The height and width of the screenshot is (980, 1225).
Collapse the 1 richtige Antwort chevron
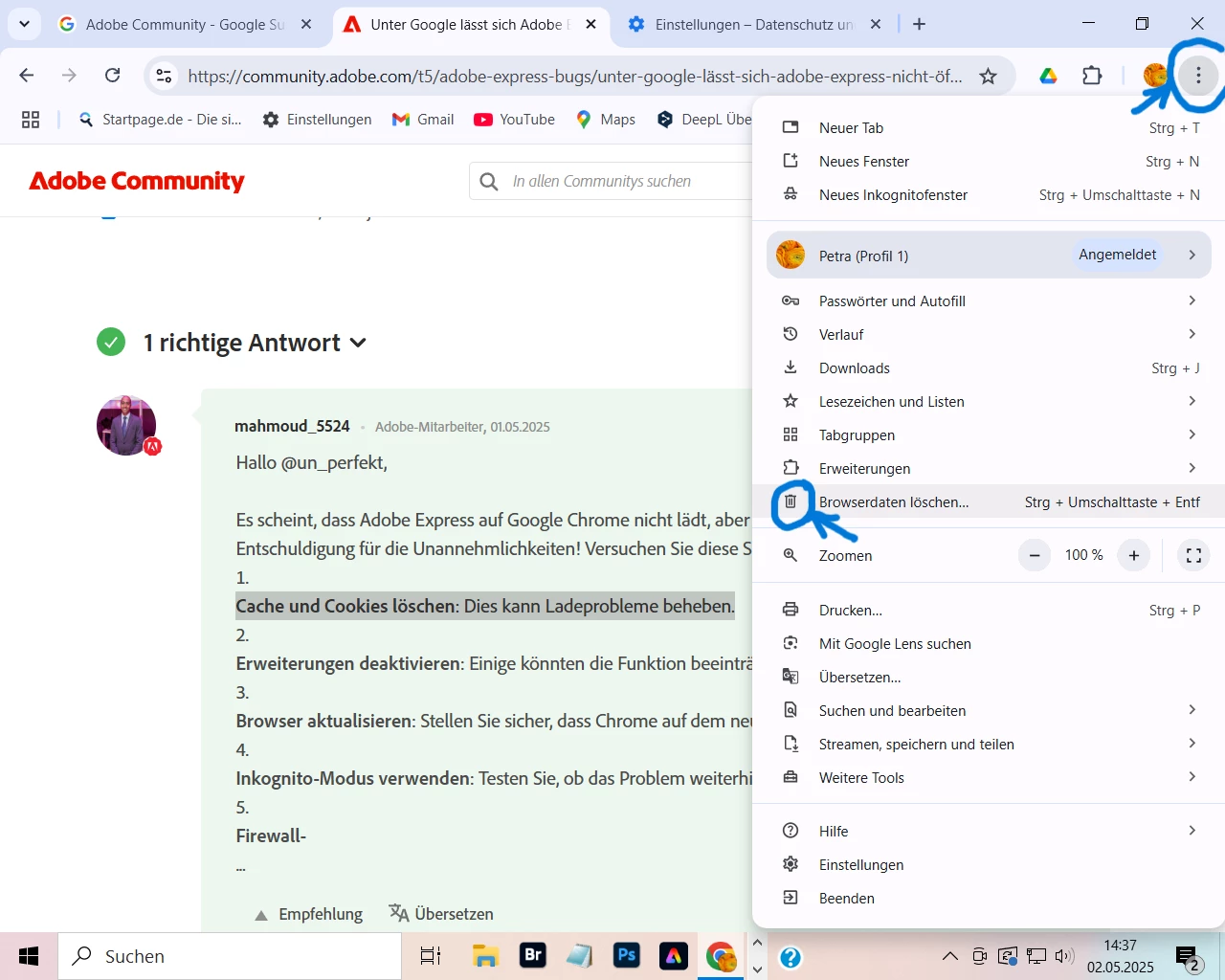coord(358,343)
